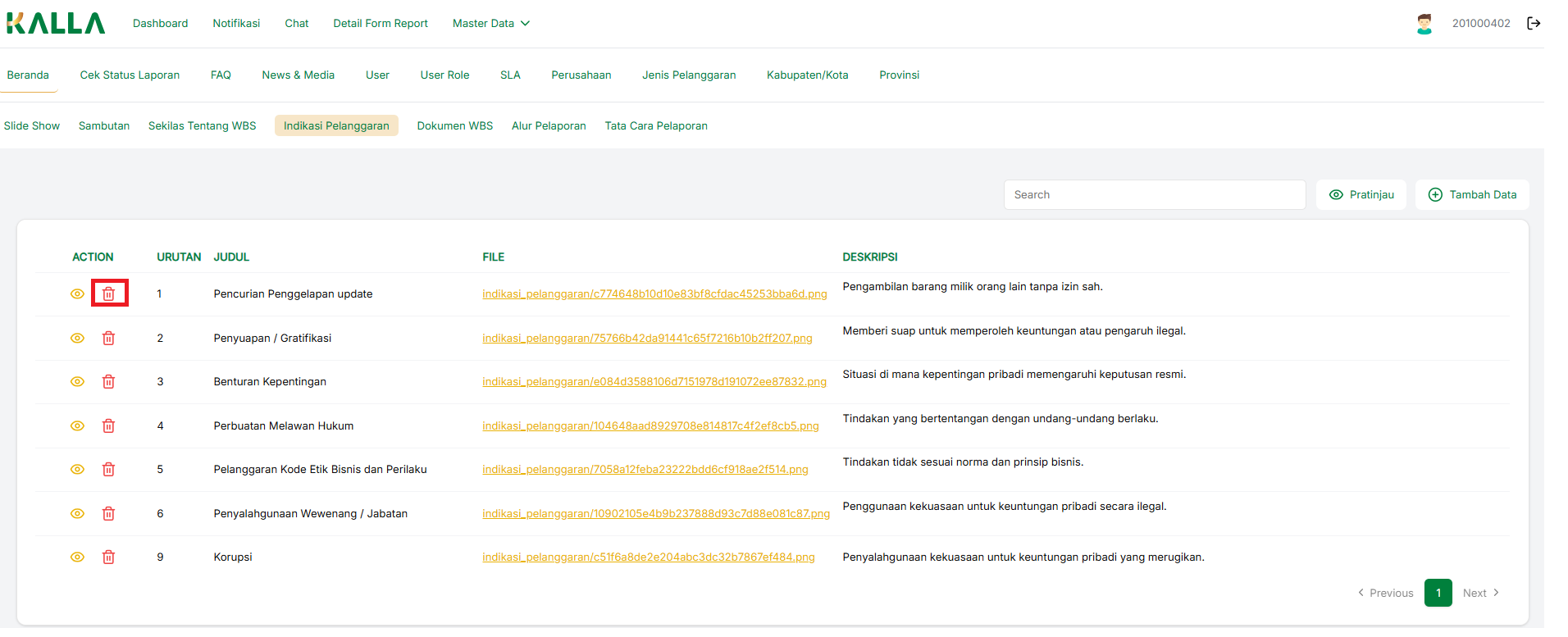The image size is (1568, 637).
Task: Remove the Korupsi row with trash icon
Action: pyautogui.click(x=108, y=557)
